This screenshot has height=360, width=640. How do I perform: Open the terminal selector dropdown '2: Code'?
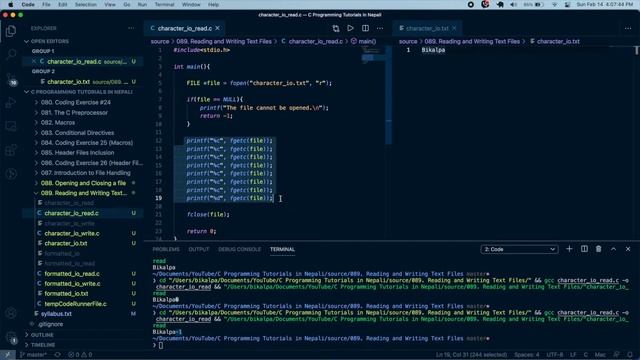pos(519,249)
